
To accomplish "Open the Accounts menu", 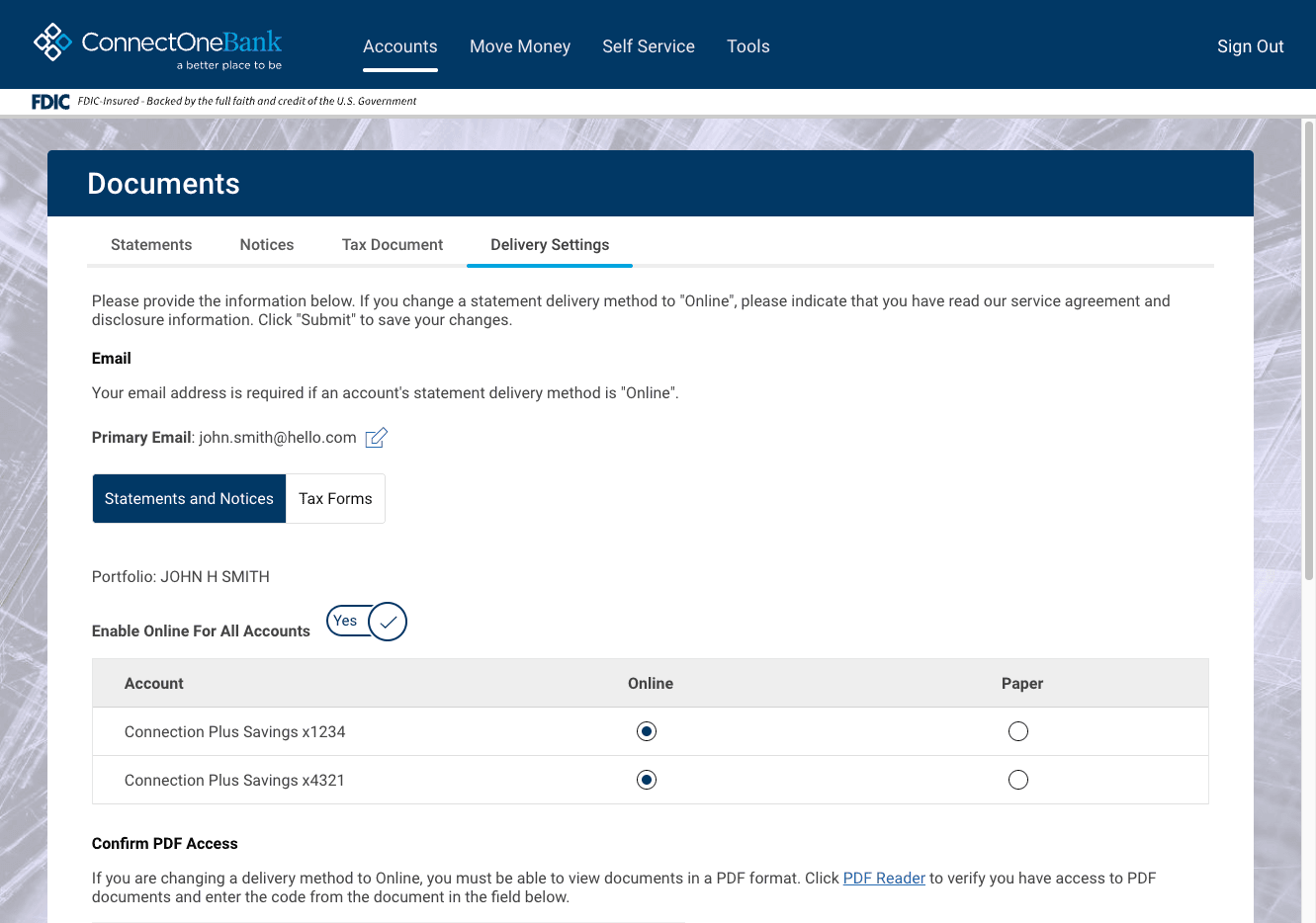I will [400, 46].
